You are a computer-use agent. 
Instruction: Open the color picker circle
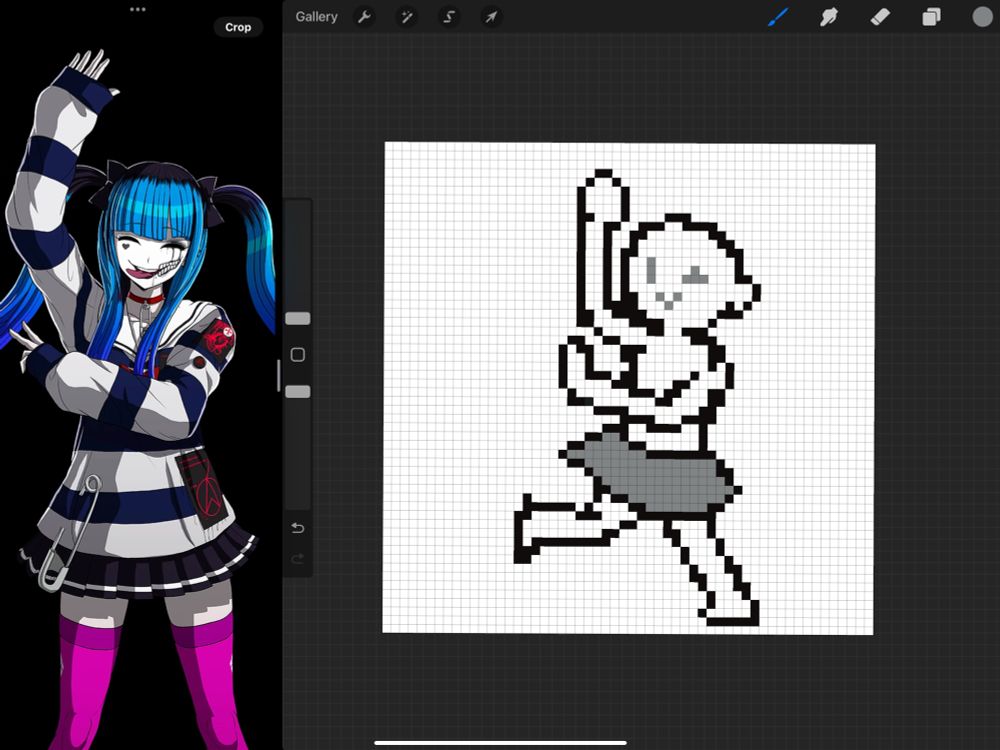pyautogui.click(x=982, y=17)
